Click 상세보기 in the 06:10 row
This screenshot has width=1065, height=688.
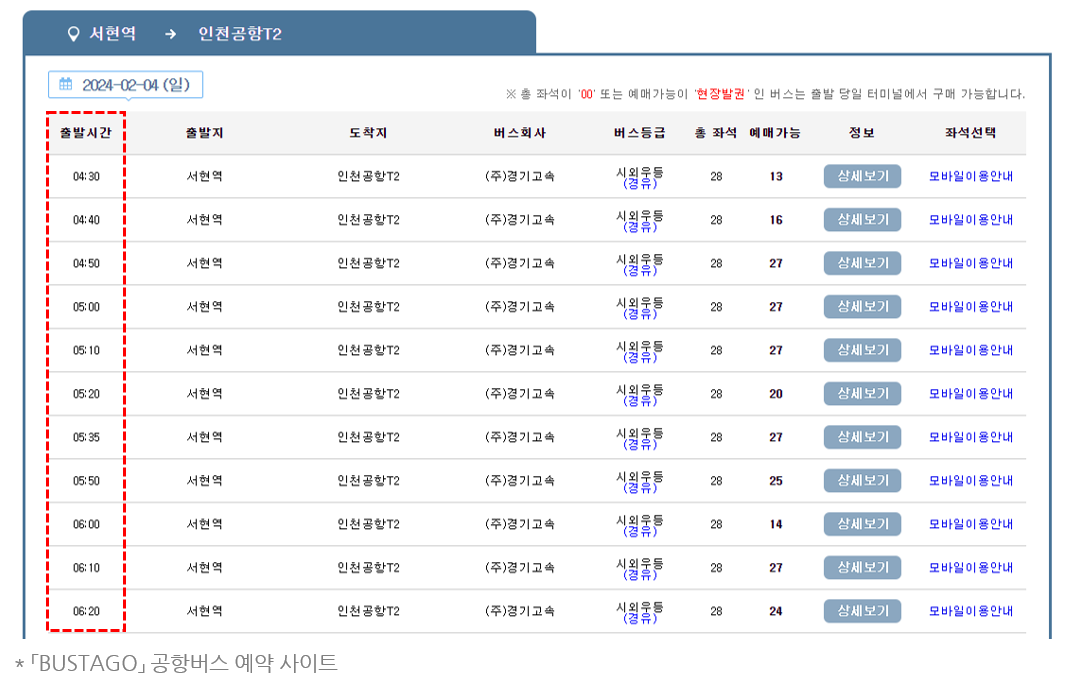tap(862, 567)
